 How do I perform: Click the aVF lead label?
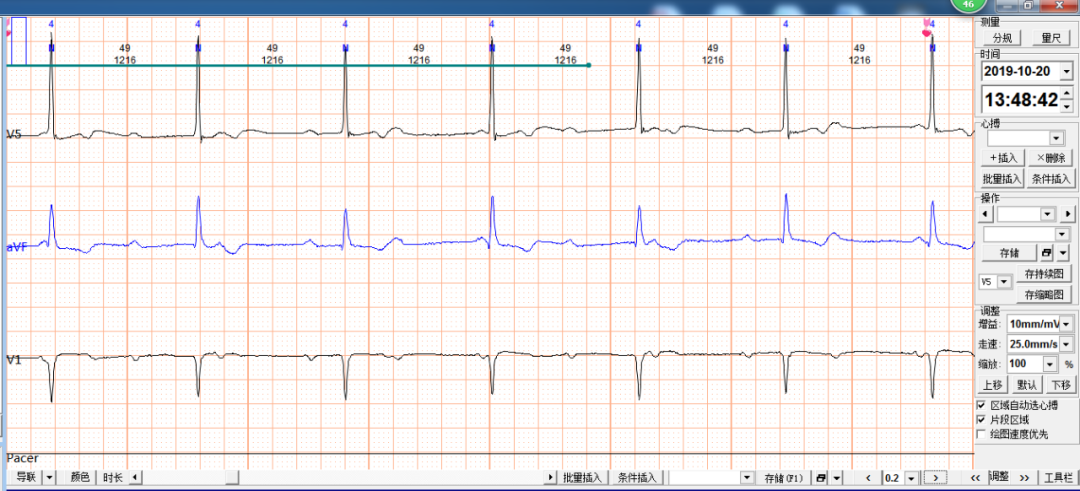point(15,246)
